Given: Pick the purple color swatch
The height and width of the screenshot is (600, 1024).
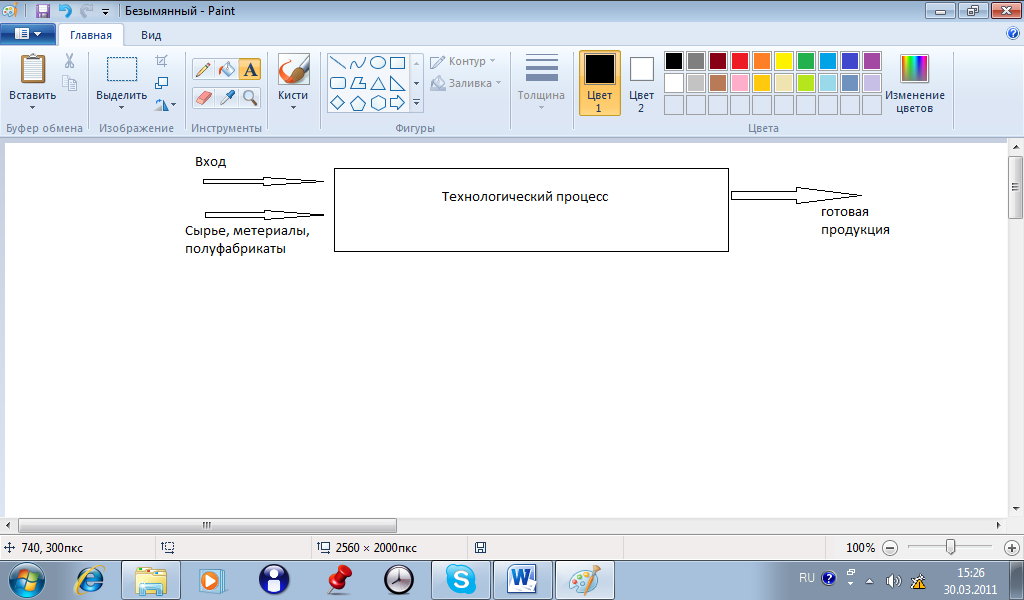Looking at the screenshot, I should (x=872, y=61).
